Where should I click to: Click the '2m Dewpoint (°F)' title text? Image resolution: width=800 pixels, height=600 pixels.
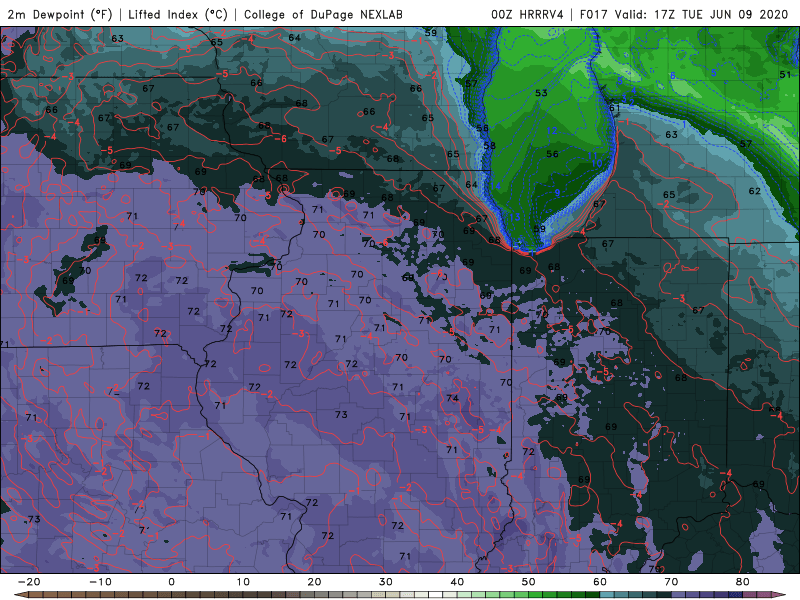[59, 14]
